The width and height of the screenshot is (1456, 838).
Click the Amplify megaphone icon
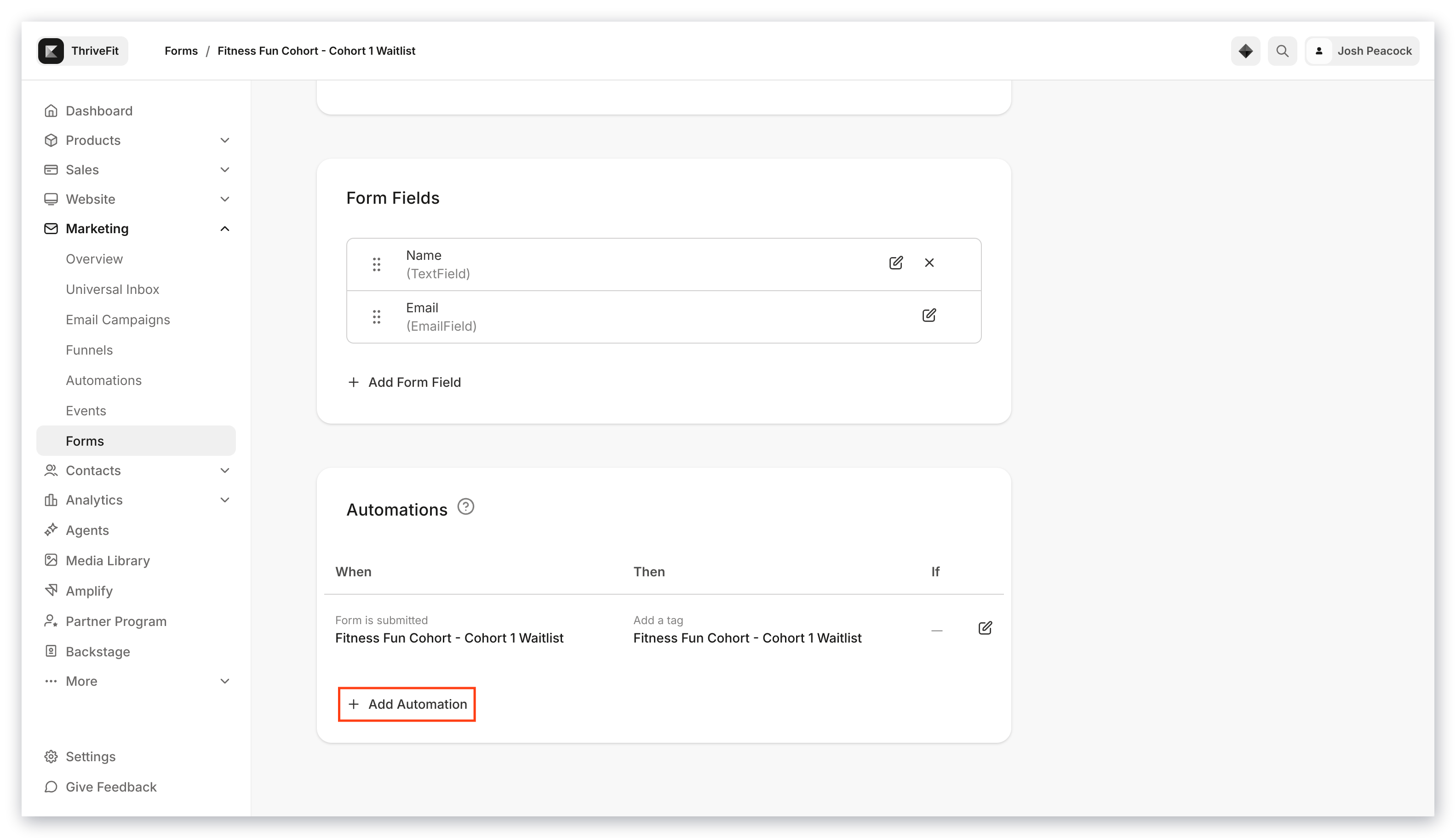[x=51, y=590]
